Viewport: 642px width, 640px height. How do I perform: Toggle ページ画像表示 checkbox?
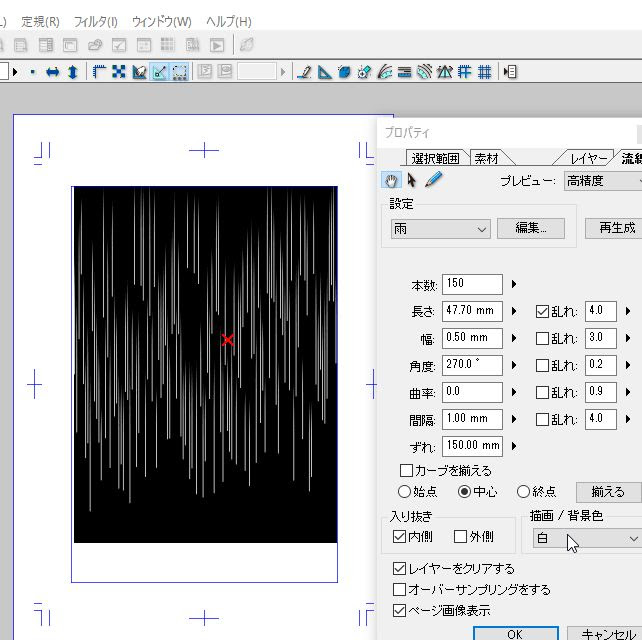399,611
